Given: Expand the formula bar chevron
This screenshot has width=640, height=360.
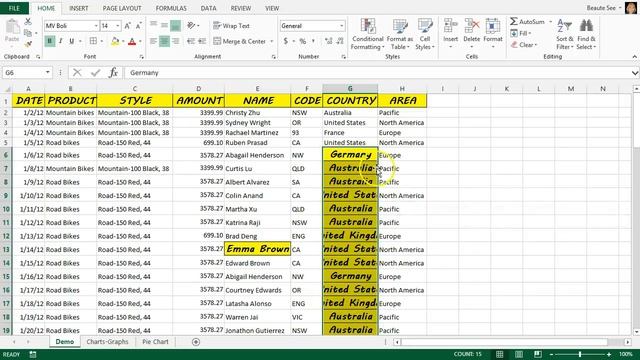Looking at the screenshot, I should pos(635,73).
